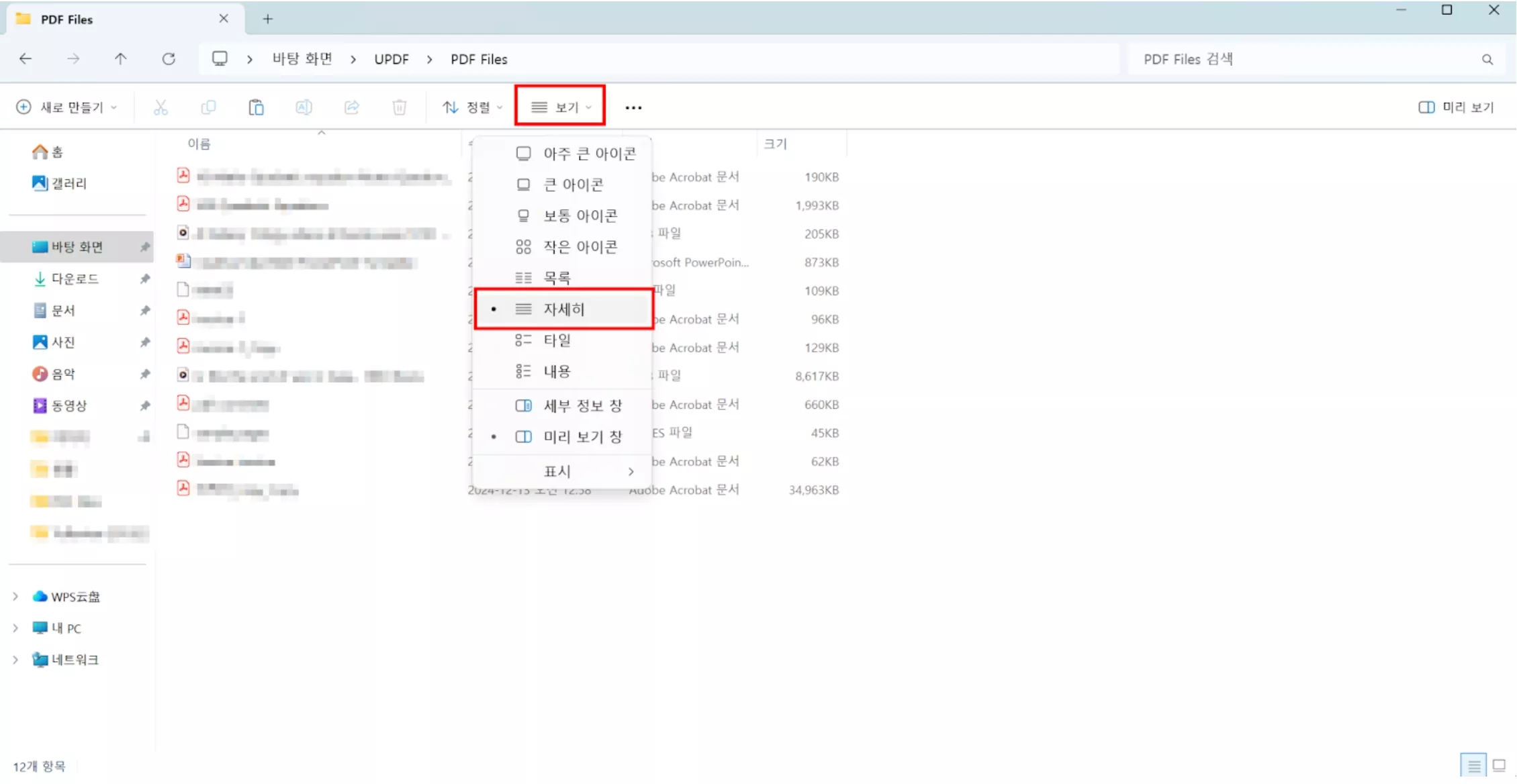The image size is (1517, 784).
Task: Click the Delete (trash) icon
Action: [400, 107]
